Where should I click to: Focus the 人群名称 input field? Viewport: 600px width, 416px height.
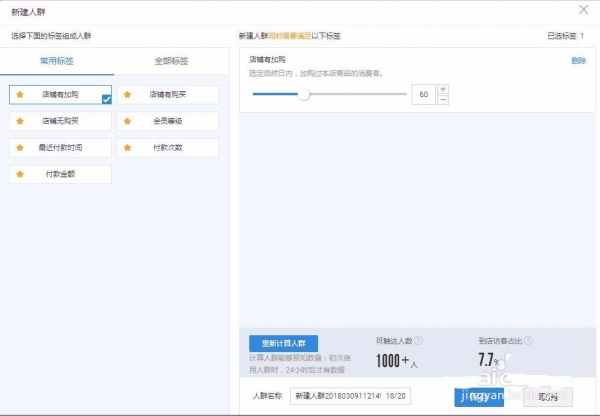(x=350, y=396)
